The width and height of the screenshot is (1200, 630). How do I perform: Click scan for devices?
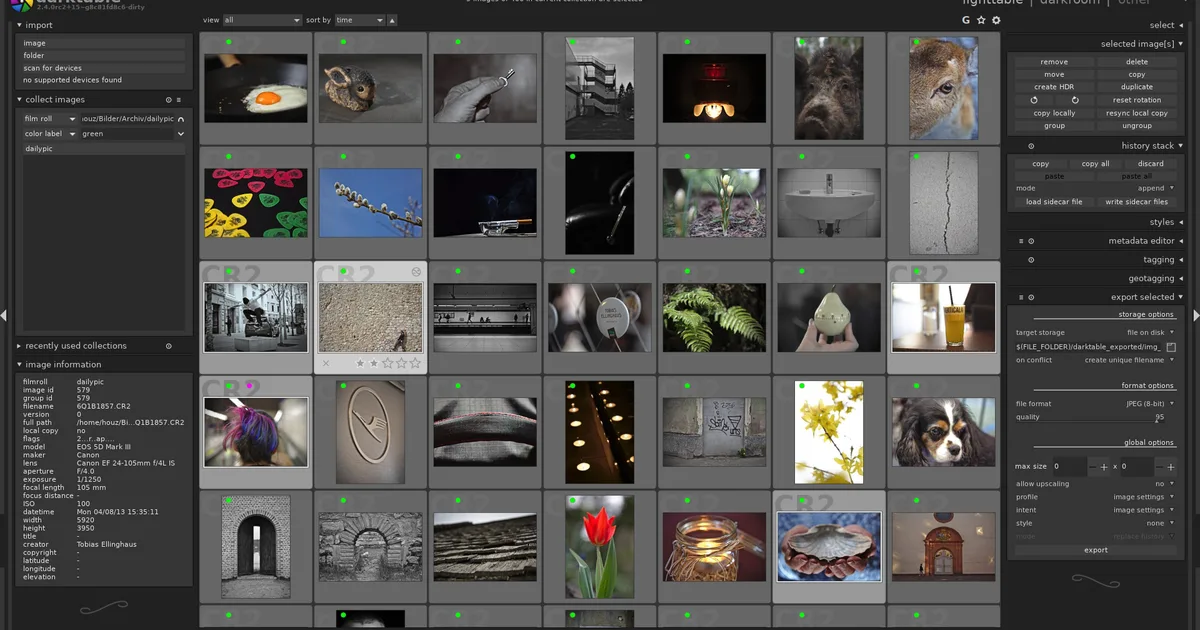click(x=102, y=68)
